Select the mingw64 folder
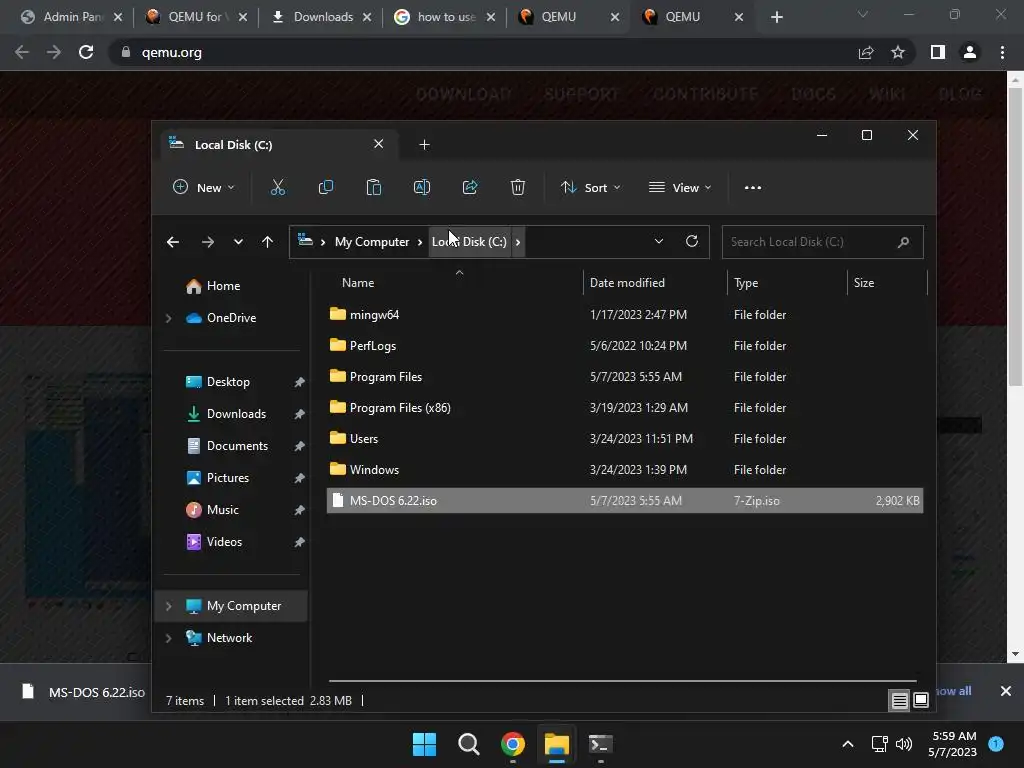Viewport: 1024px width, 768px height. click(625, 315)
